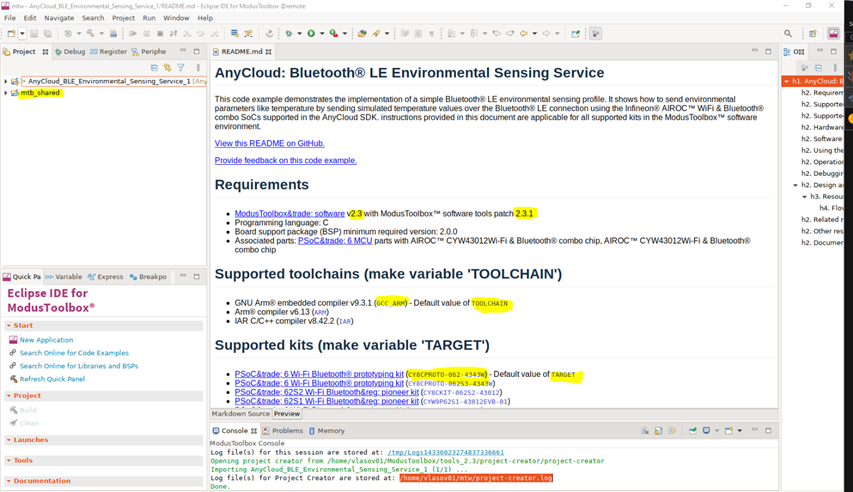Toggle the highlighted toolbar button left of Search

click(x=596, y=34)
